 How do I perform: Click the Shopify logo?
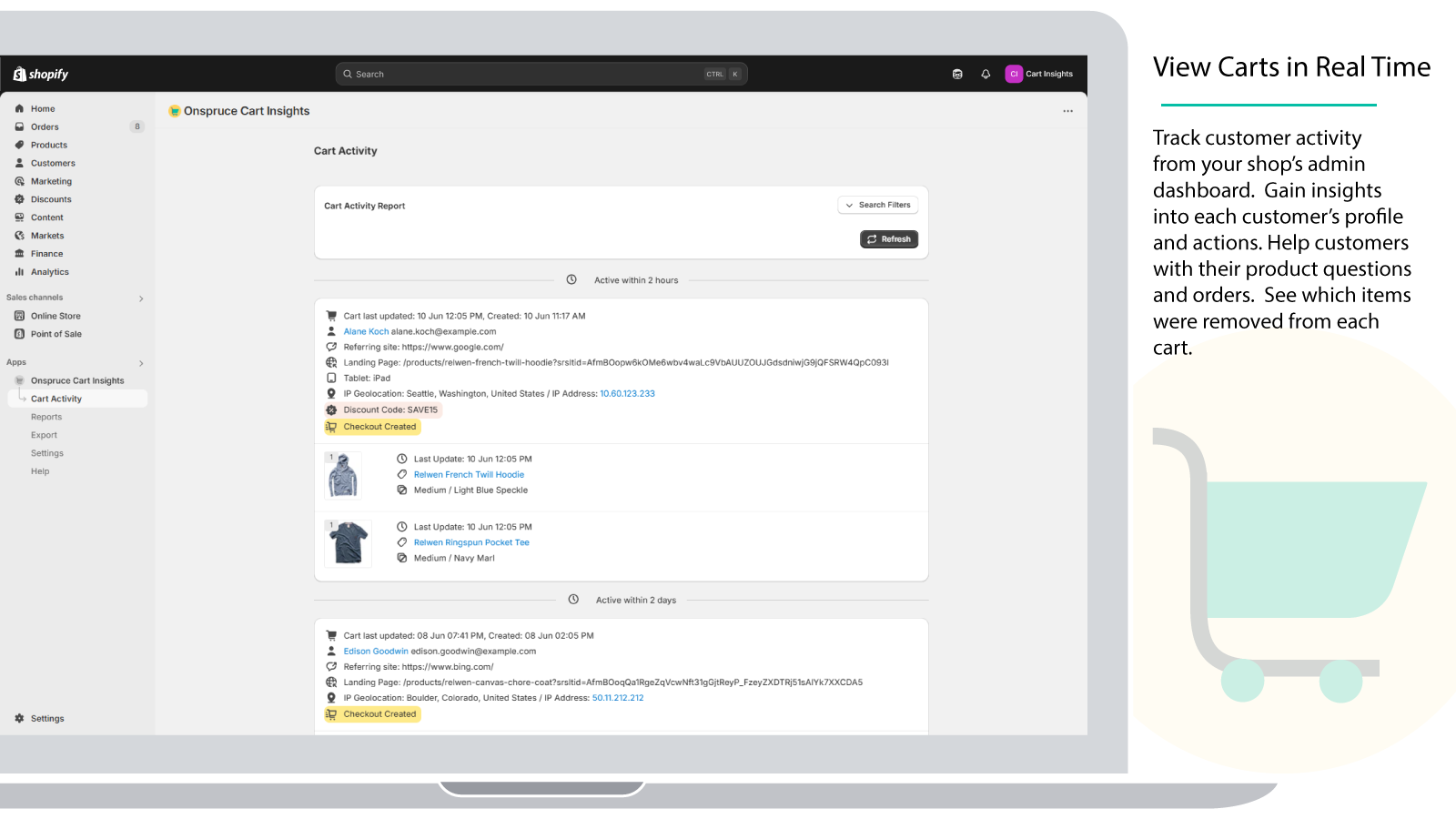coord(41,75)
